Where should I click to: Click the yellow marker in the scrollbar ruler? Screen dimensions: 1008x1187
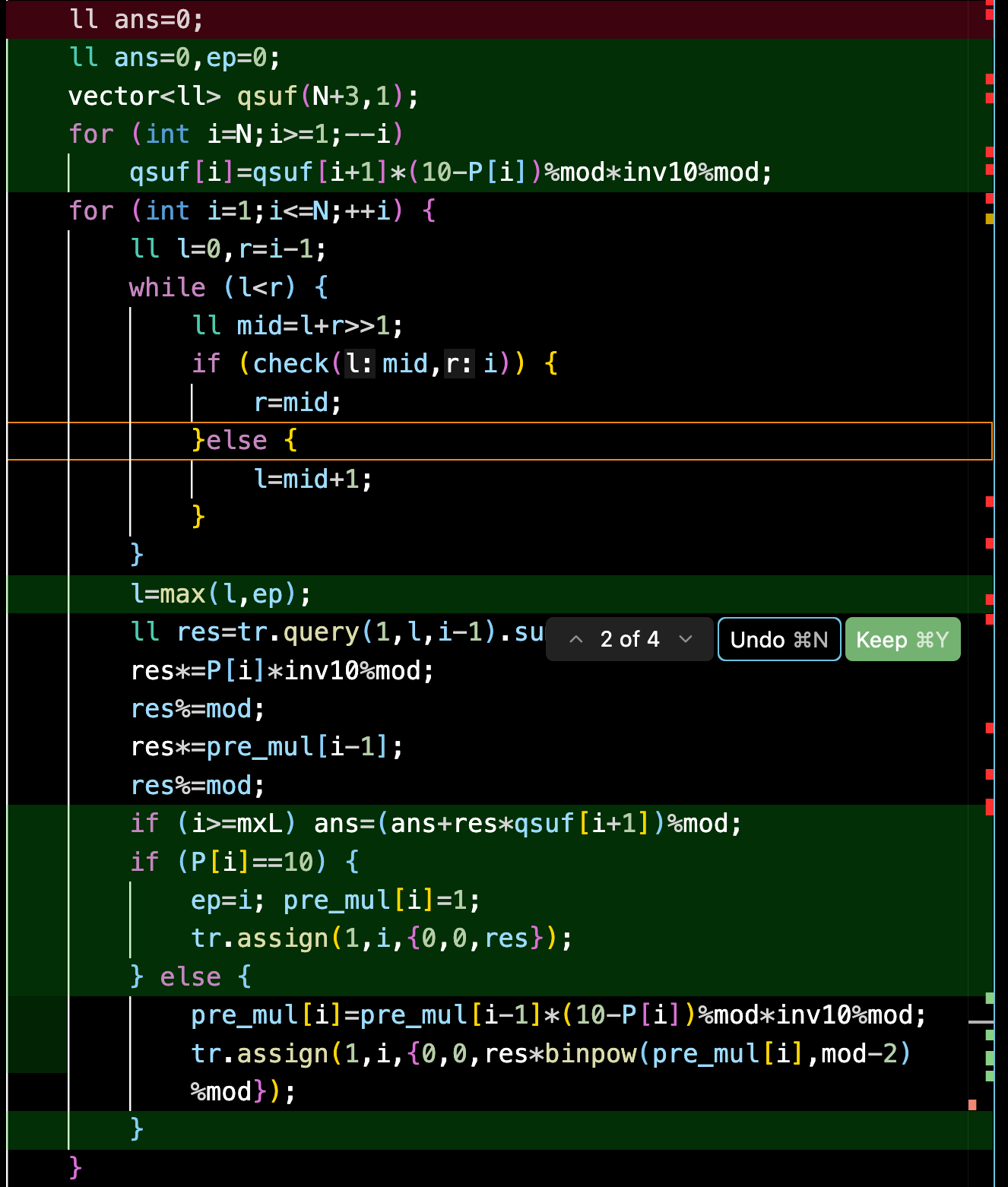989,219
